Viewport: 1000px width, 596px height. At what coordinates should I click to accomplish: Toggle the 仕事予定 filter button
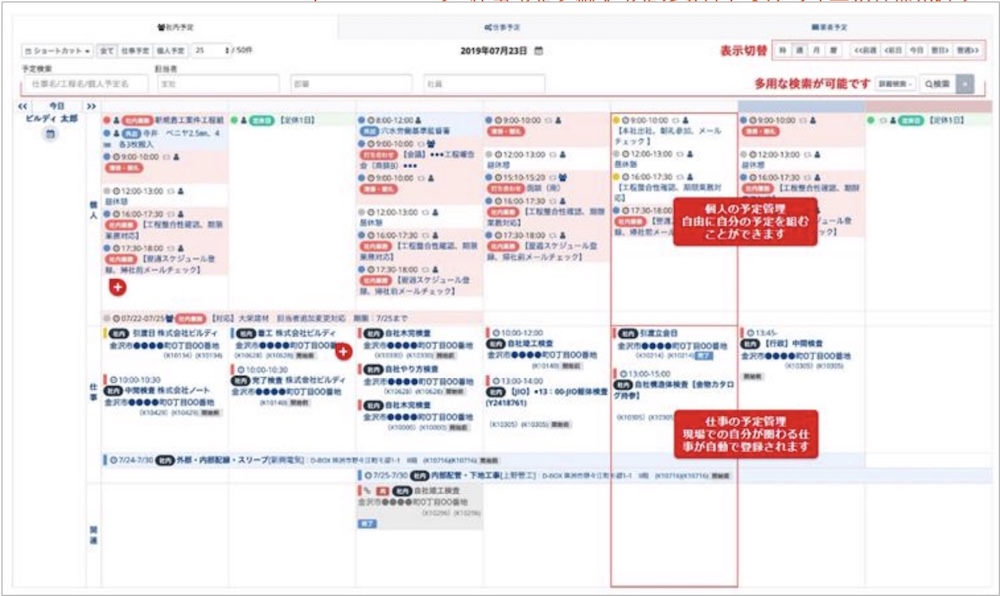tap(135, 50)
